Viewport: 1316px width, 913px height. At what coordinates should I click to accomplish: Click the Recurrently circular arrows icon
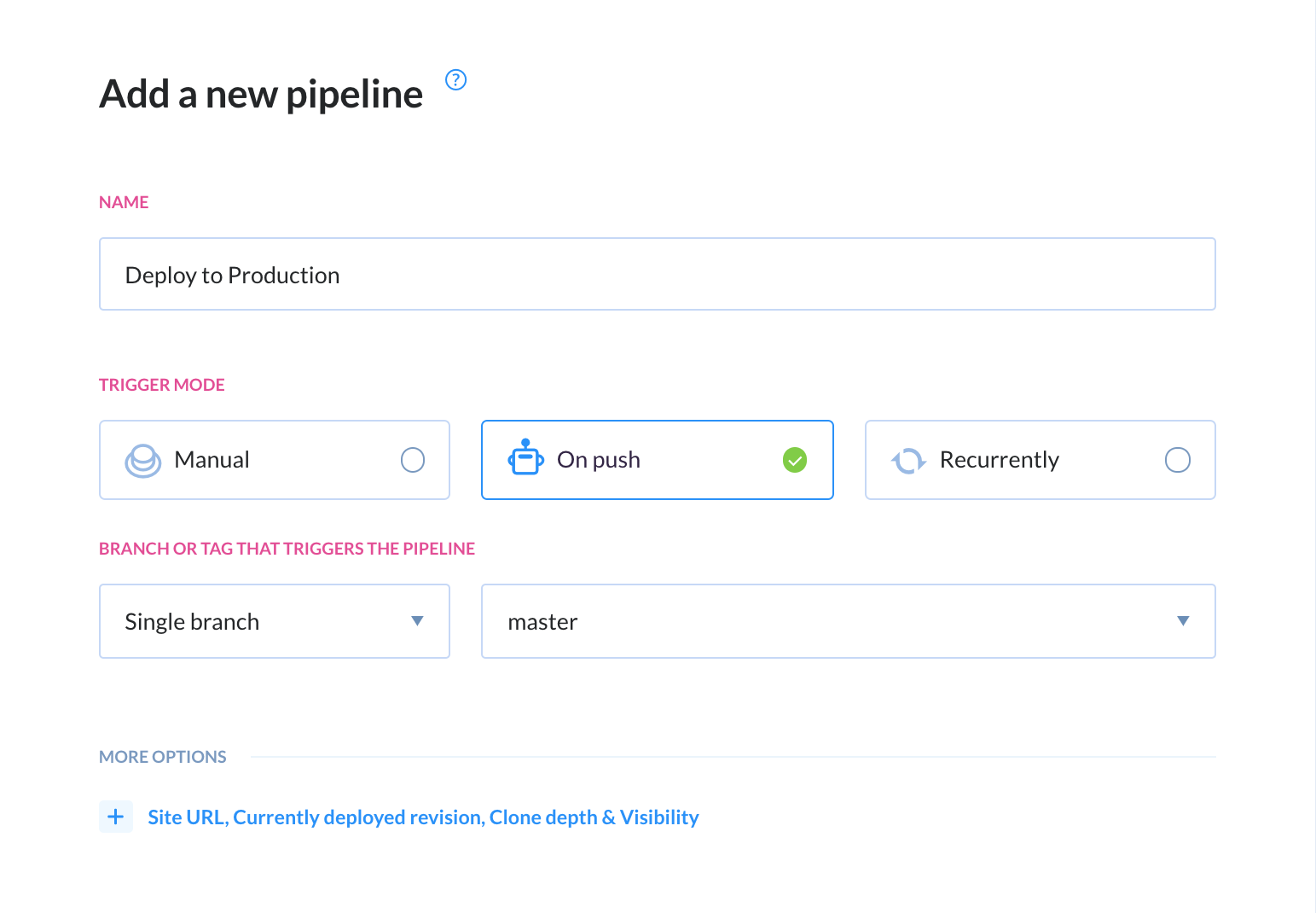[x=908, y=461]
